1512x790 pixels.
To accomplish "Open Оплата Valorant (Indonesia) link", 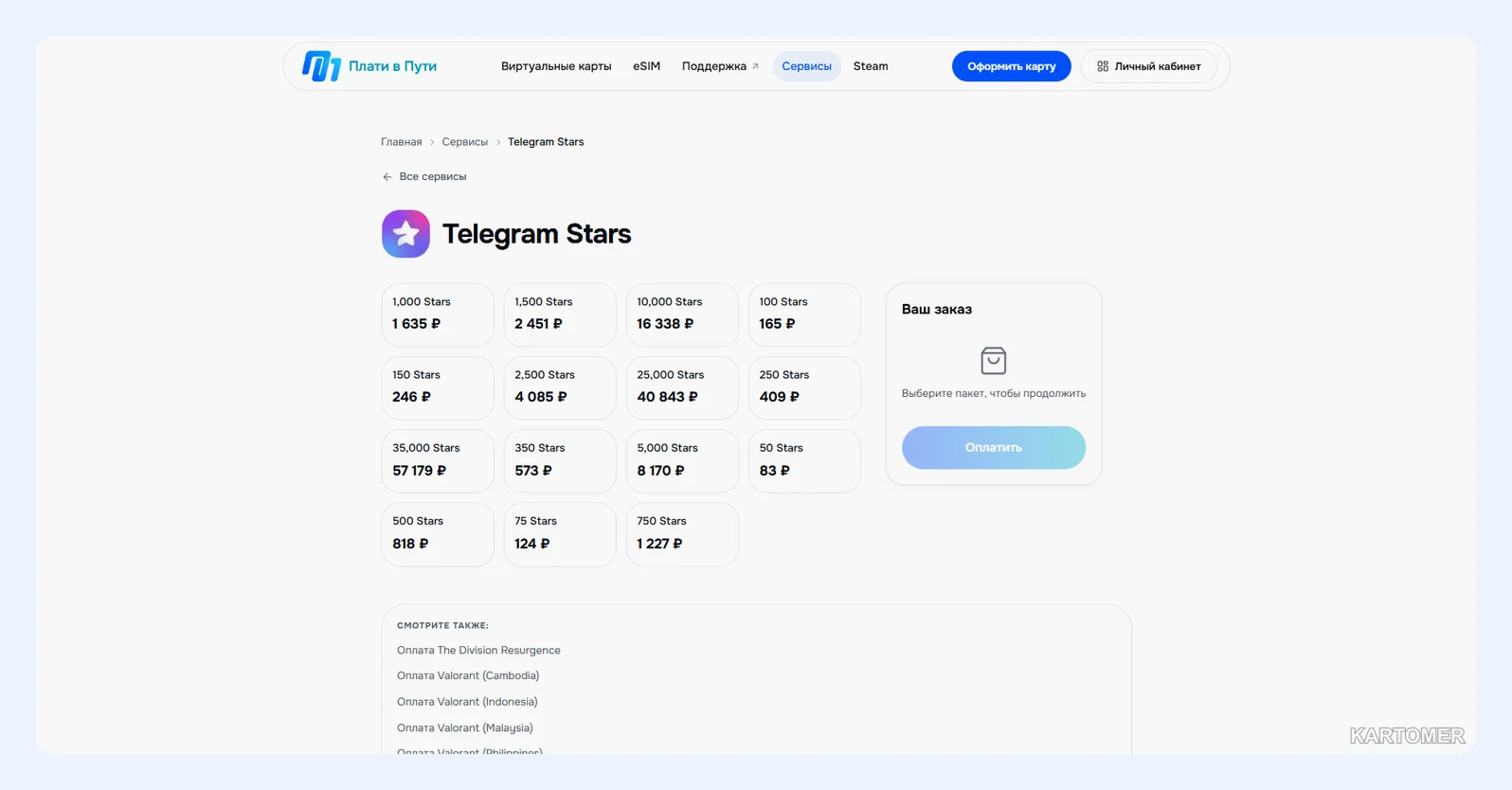I will (x=467, y=702).
